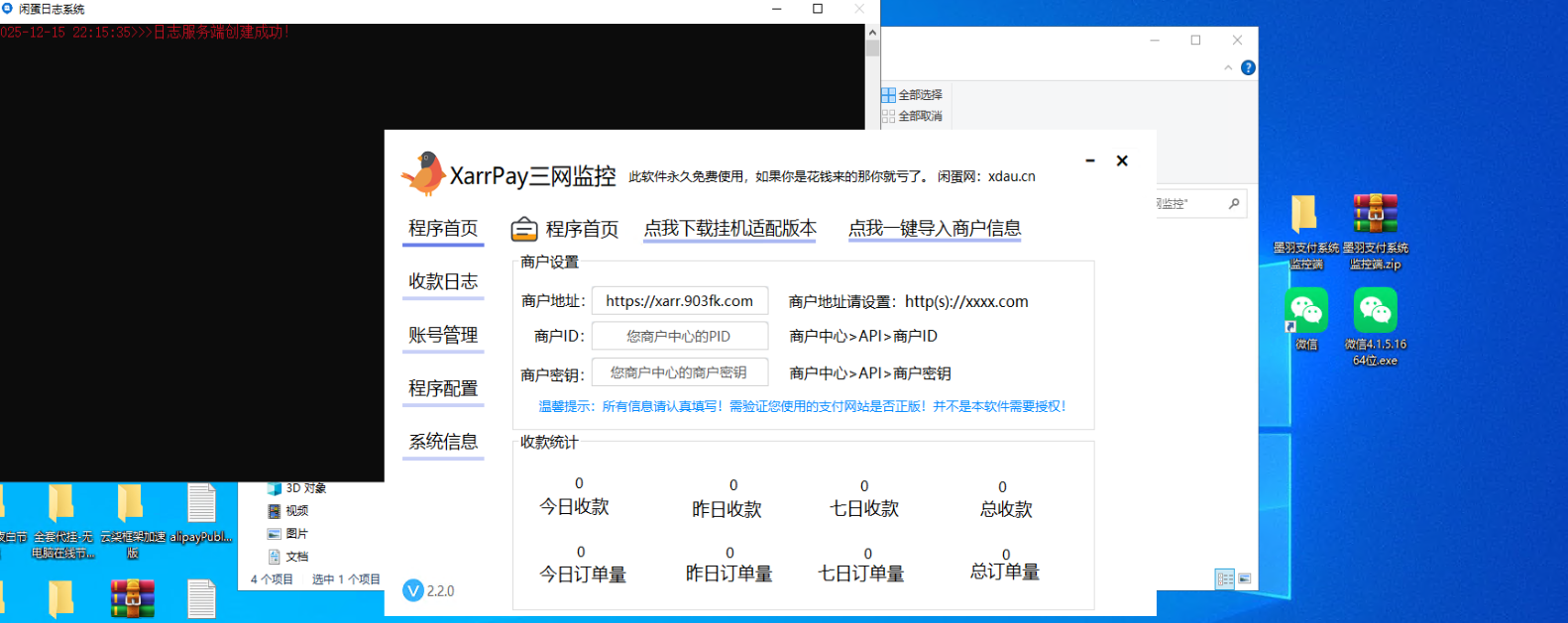Click the 昨日订单量 statistic label
1568x623 pixels.
[x=728, y=573]
